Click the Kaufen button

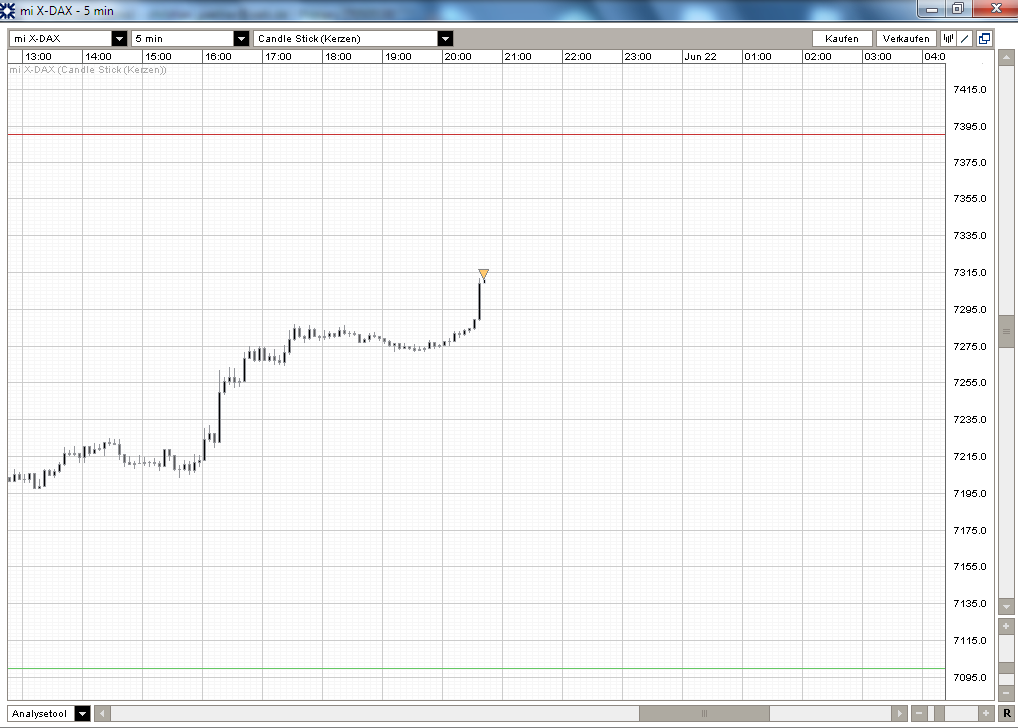click(x=841, y=38)
